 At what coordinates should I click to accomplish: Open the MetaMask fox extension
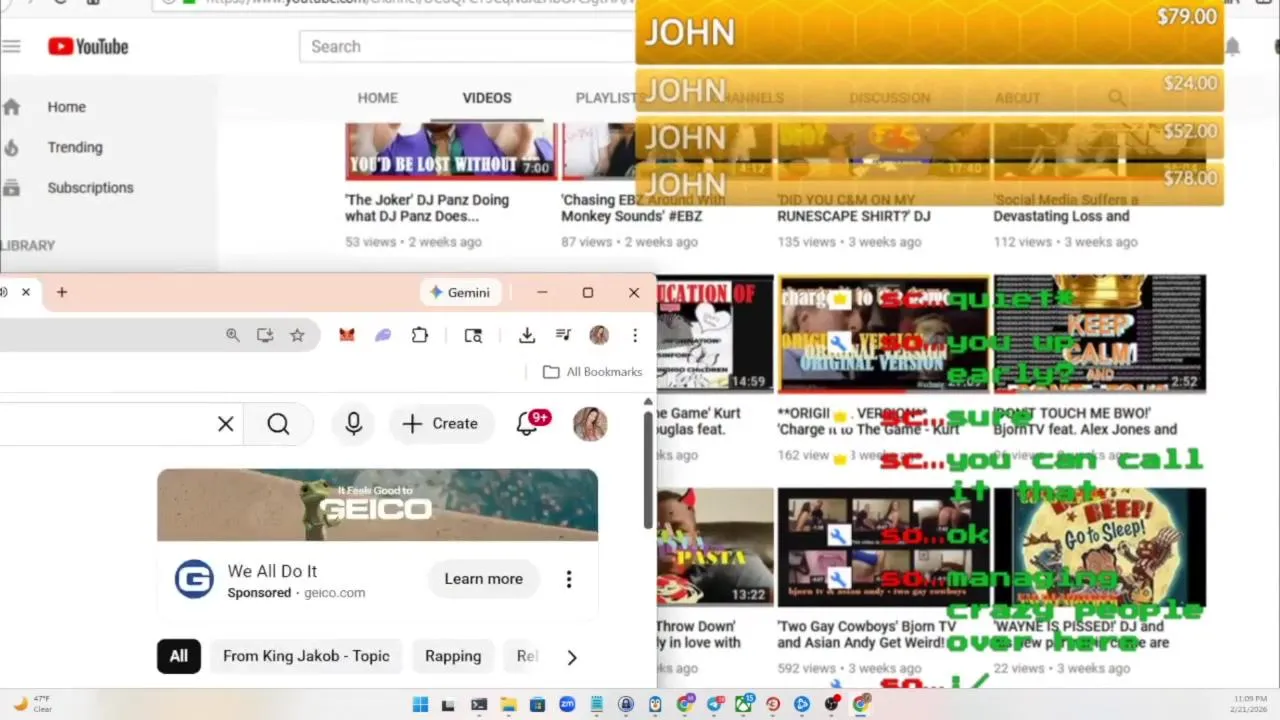click(346, 336)
